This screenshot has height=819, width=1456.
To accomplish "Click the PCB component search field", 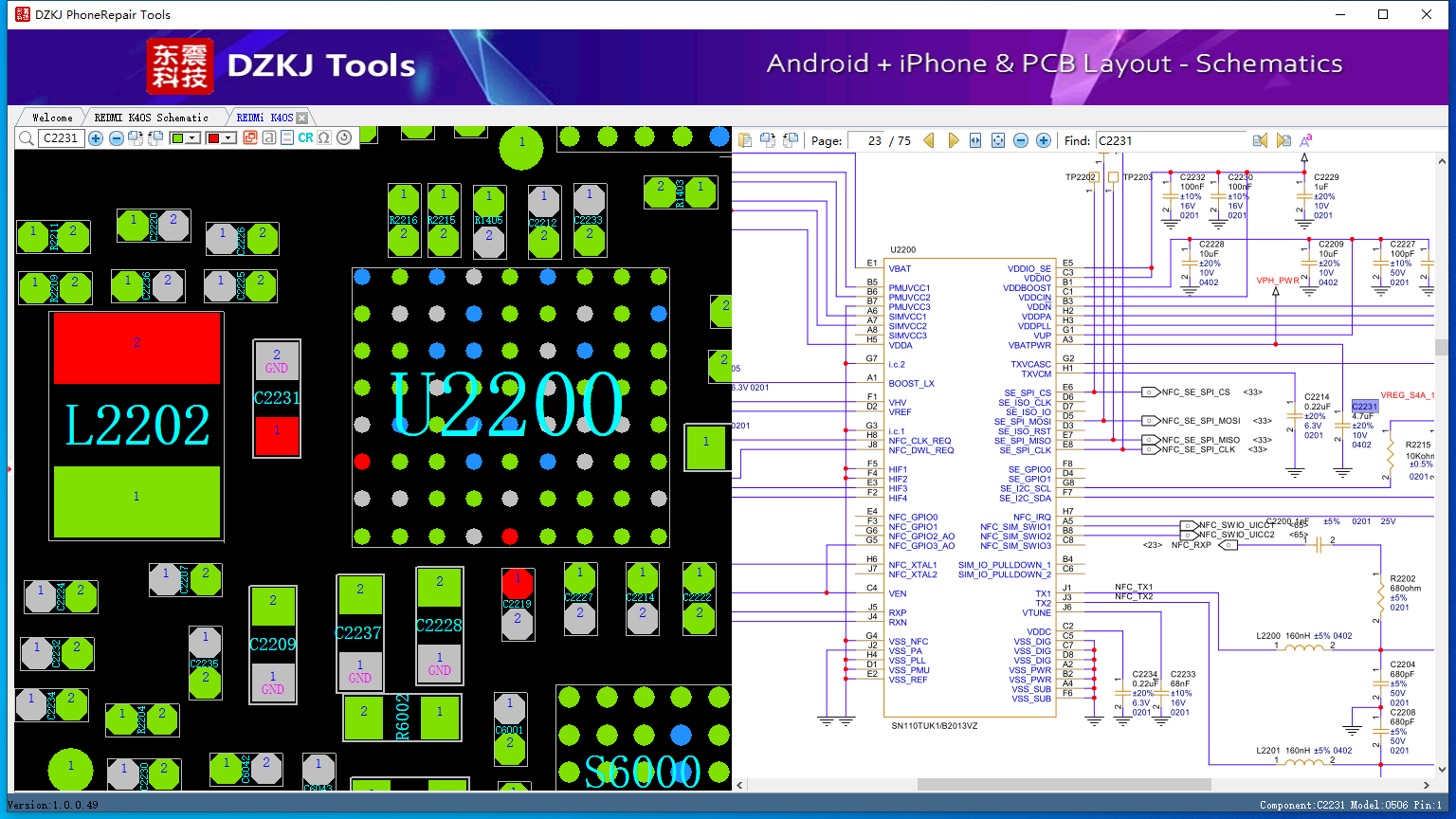I will 61,138.
